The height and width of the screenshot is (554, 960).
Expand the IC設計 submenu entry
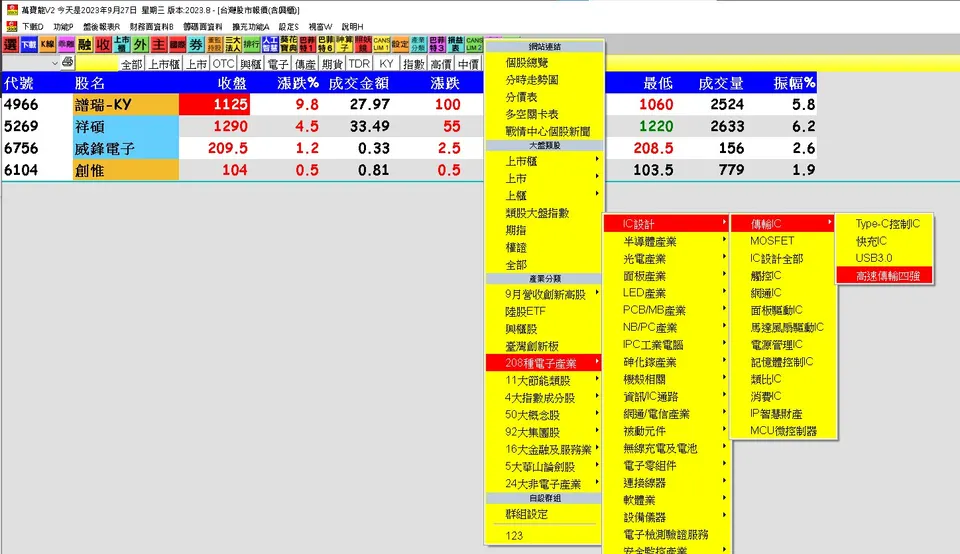pyautogui.click(x=666, y=224)
